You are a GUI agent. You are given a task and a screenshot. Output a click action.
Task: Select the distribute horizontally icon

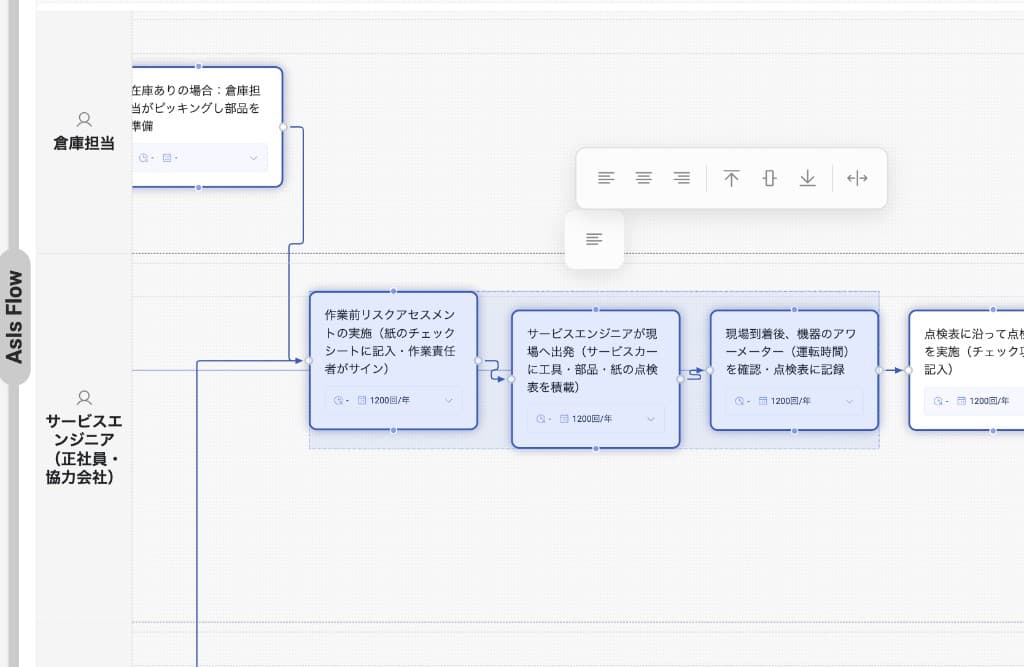coord(857,178)
